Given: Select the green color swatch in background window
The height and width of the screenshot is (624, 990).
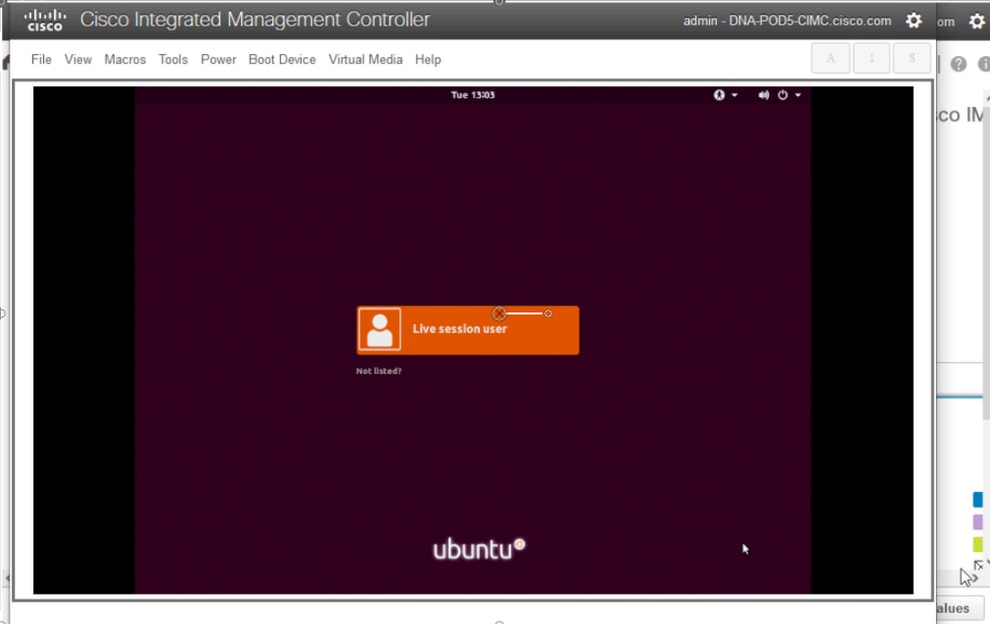Looking at the screenshot, I should click(978, 544).
